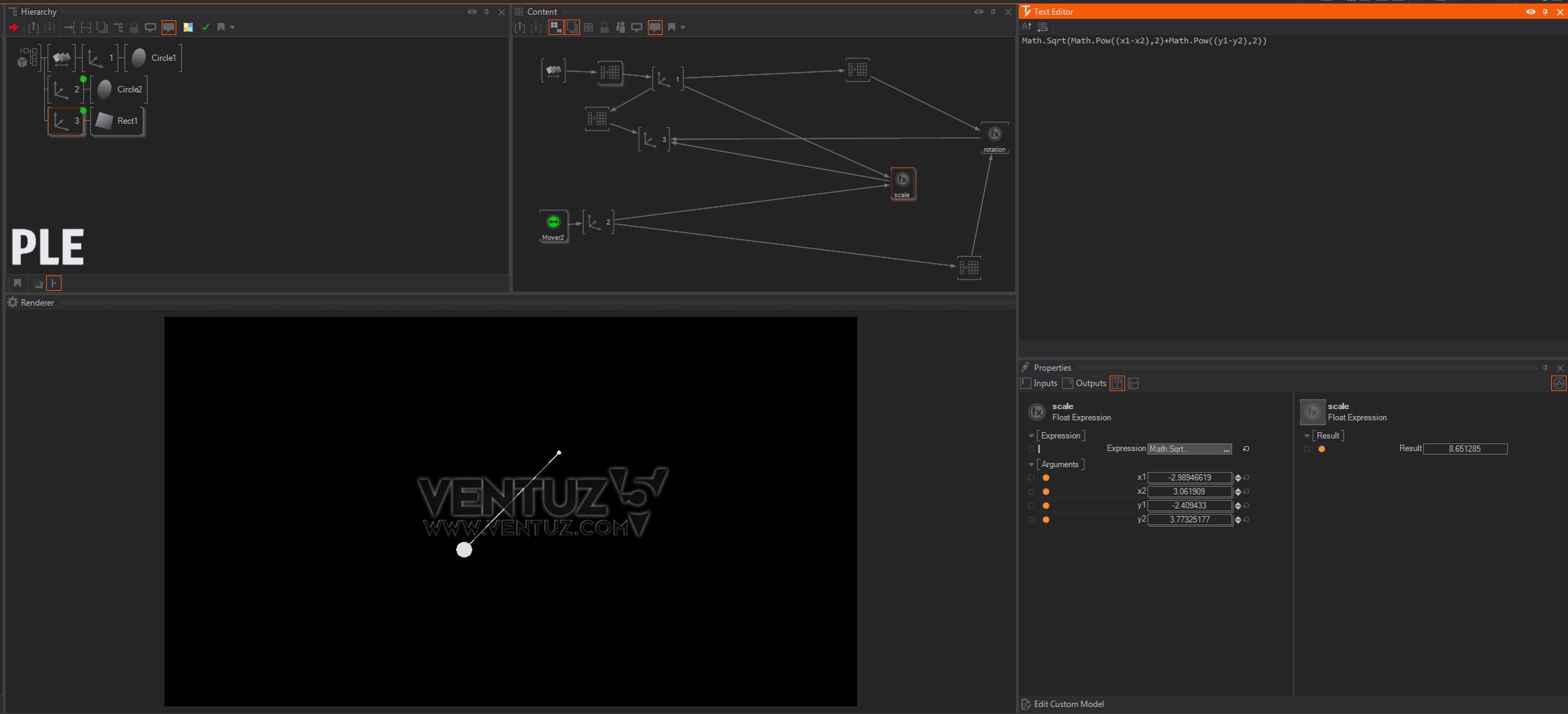Collapse the Arguments property group
The image size is (1568, 714).
click(1031, 465)
